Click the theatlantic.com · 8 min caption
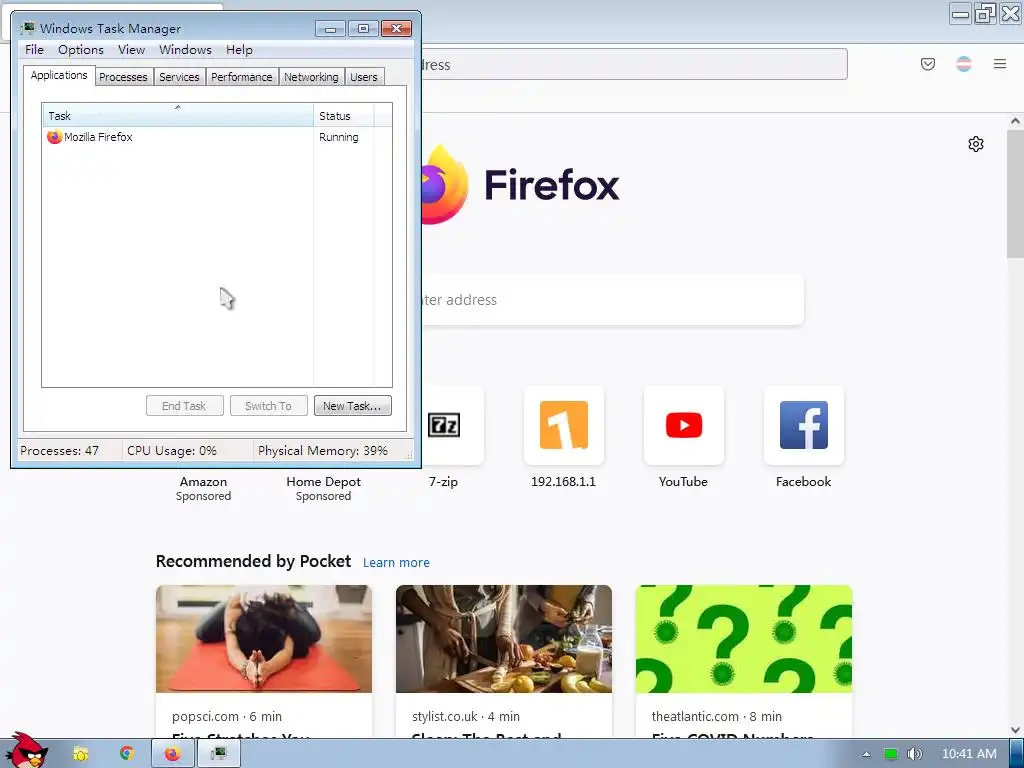Viewport: 1024px width, 768px height. coord(716,716)
